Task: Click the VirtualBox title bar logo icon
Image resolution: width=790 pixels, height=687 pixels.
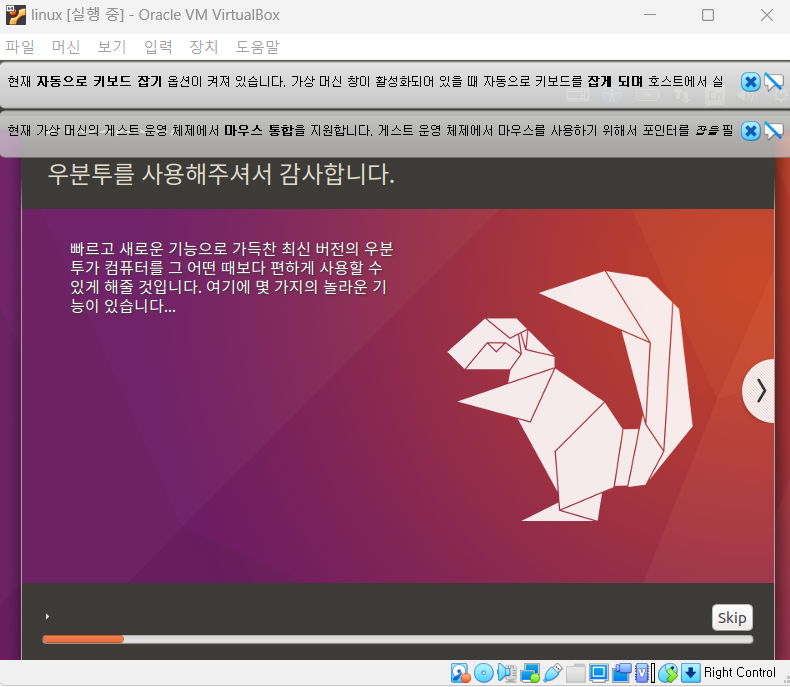Action: point(16,15)
